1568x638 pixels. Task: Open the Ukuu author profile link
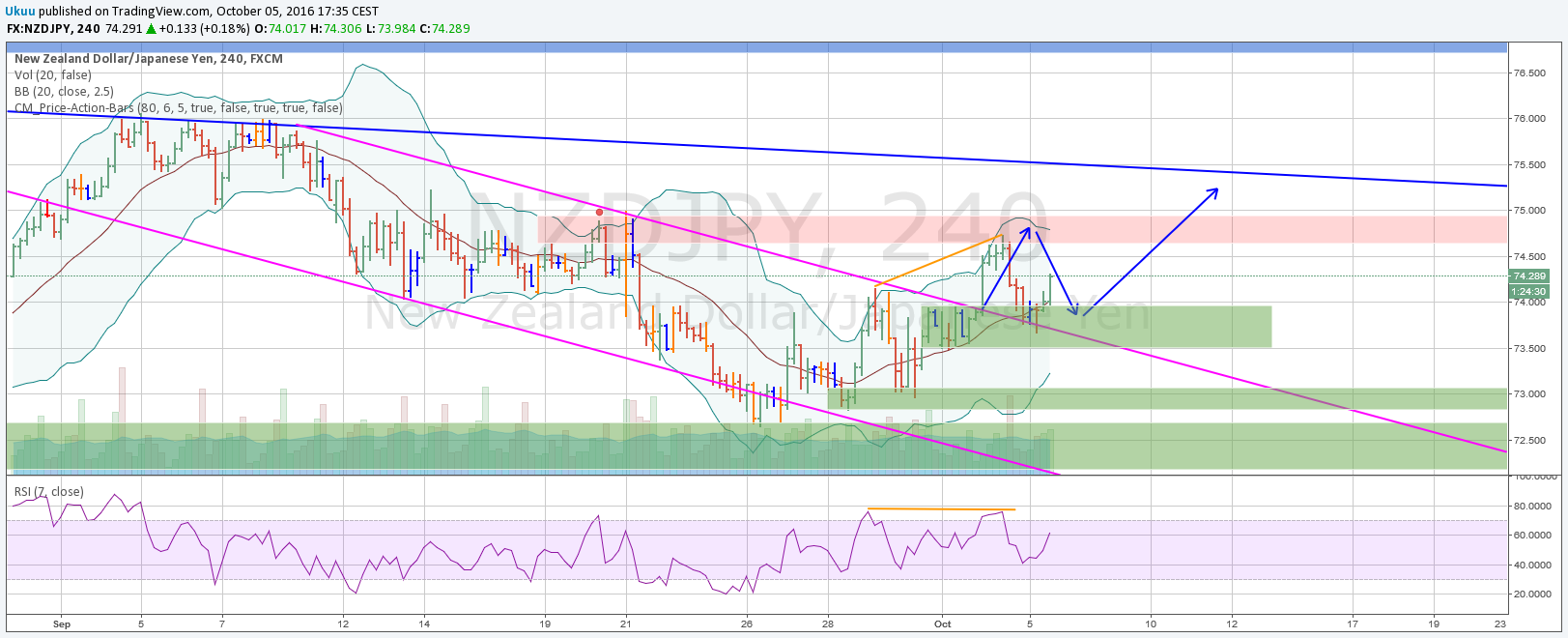pos(21,12)
